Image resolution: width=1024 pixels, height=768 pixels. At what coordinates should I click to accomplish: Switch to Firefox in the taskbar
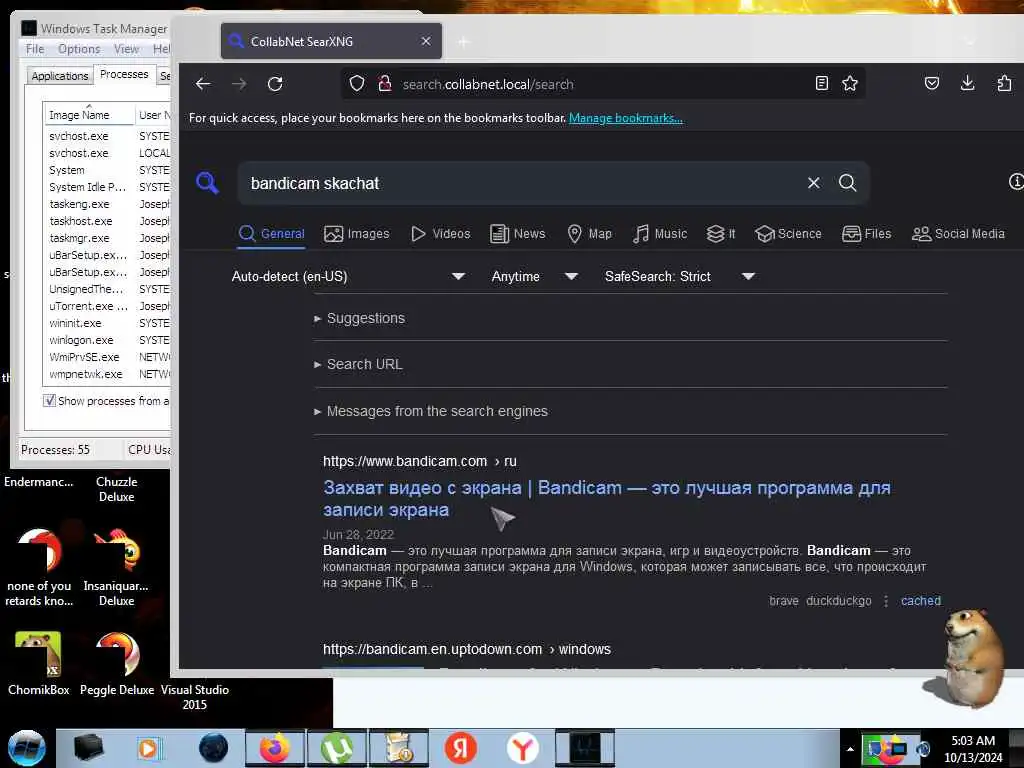(x=275, y=748)
